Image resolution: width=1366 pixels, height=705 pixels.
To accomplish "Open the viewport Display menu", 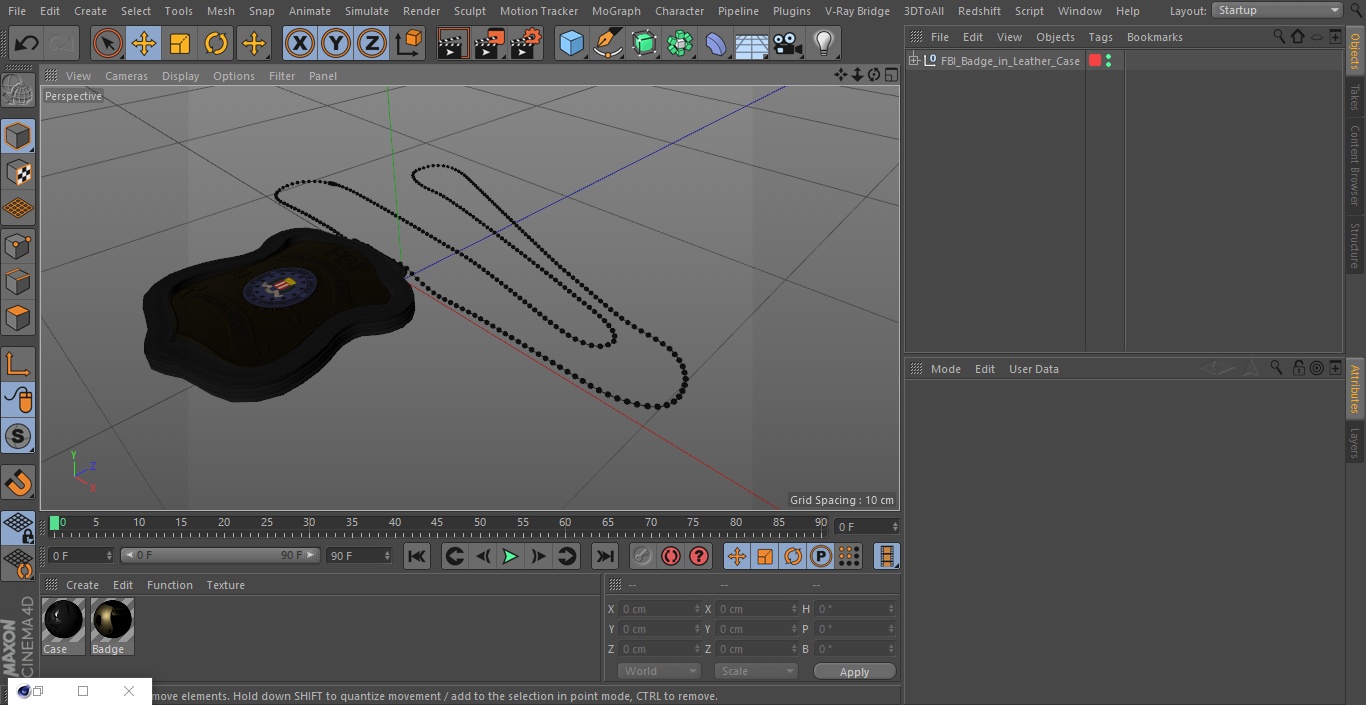I will 180,76.
